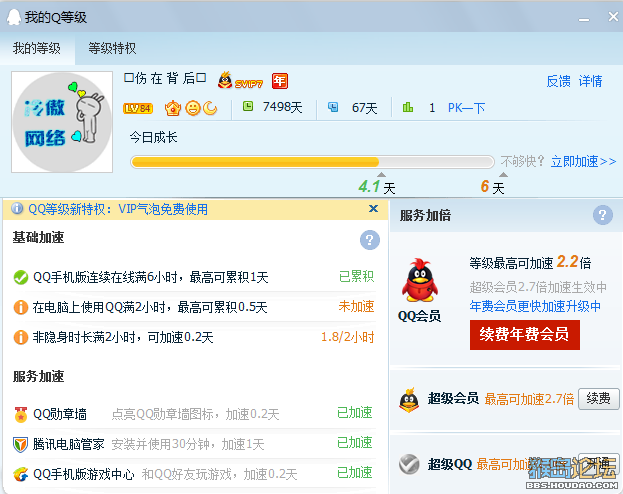Open the 反馈 feedback link
The height and width of the screenshot is (494, 623).
(x=558, y=81)
